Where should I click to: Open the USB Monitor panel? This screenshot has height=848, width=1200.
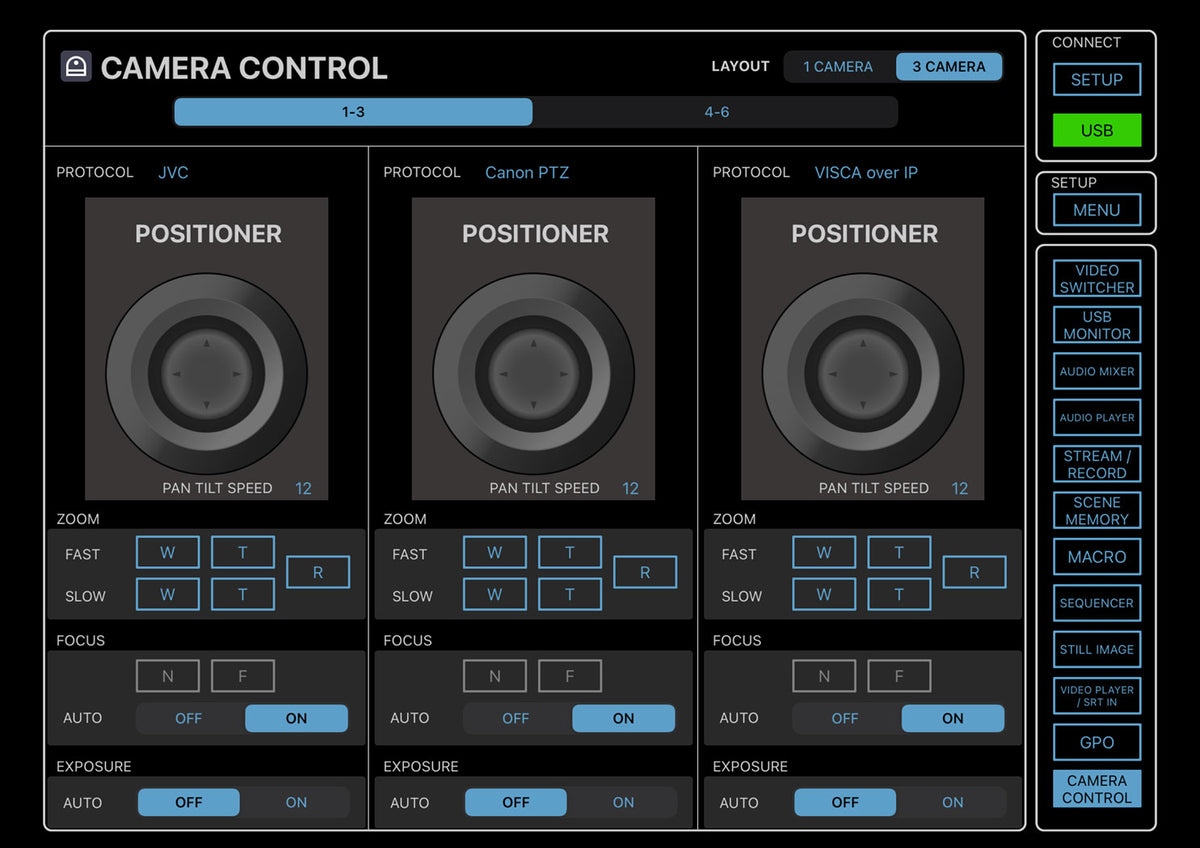coord(1097,325)
